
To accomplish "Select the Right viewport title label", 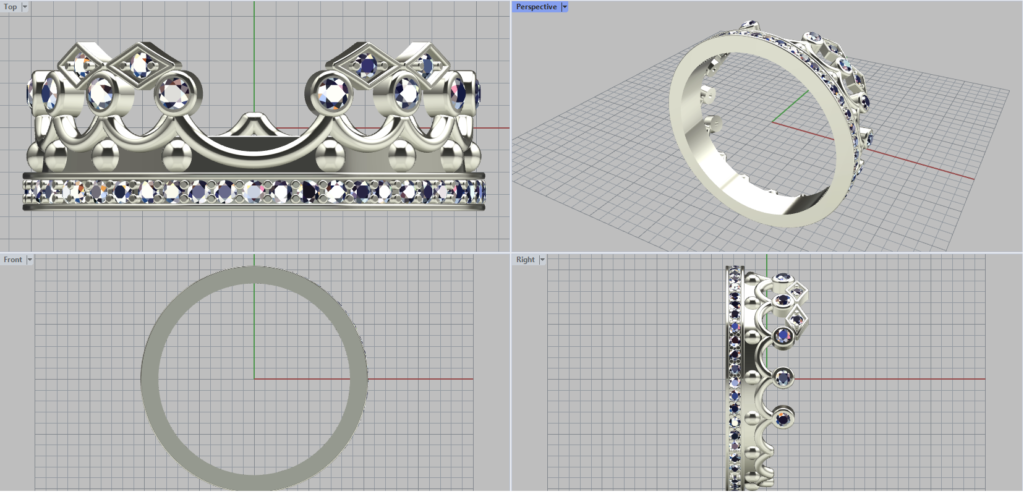I will click(525, 260).
